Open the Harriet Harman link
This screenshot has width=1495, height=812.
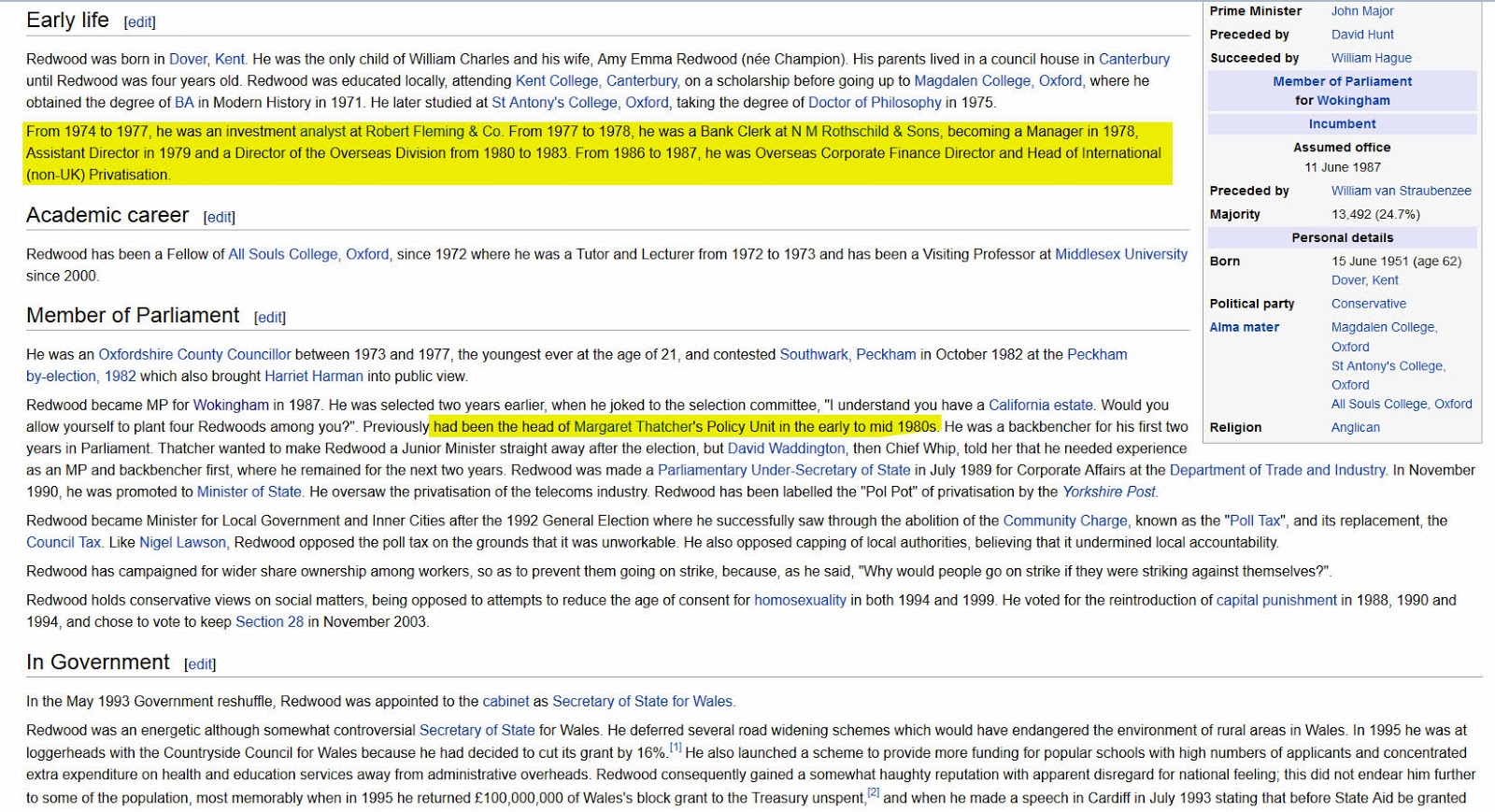314,376
